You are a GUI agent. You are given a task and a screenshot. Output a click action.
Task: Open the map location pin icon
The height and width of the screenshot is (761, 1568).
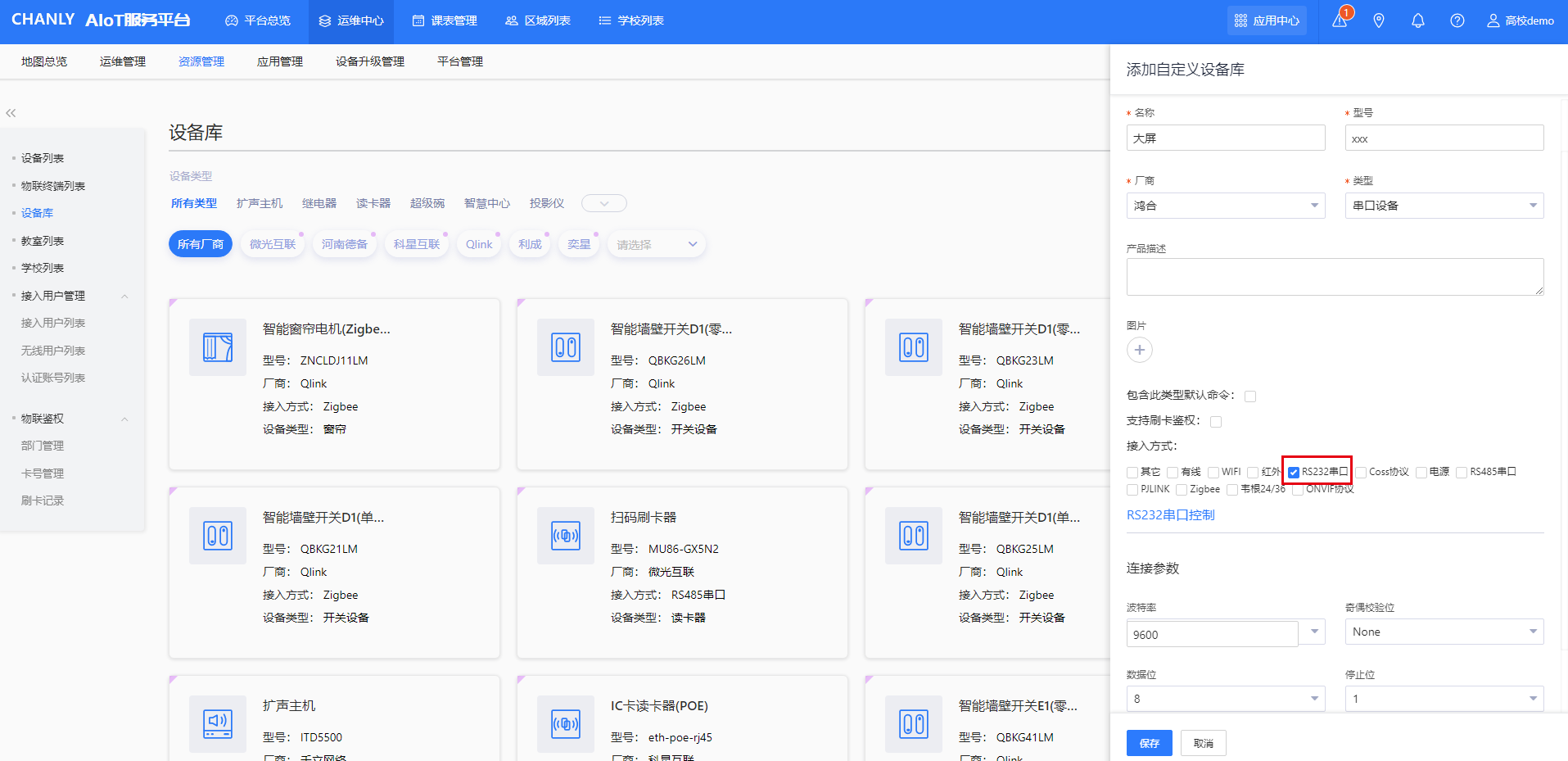pos(1379,20)
